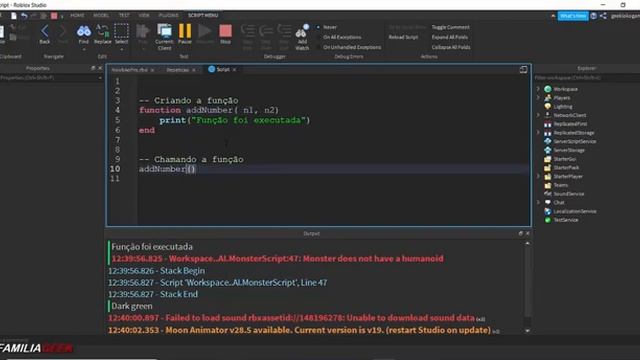Expand the ReplicatedStorage tree node
The width and height of the screenshot is (640, 360).
point(538,133)
